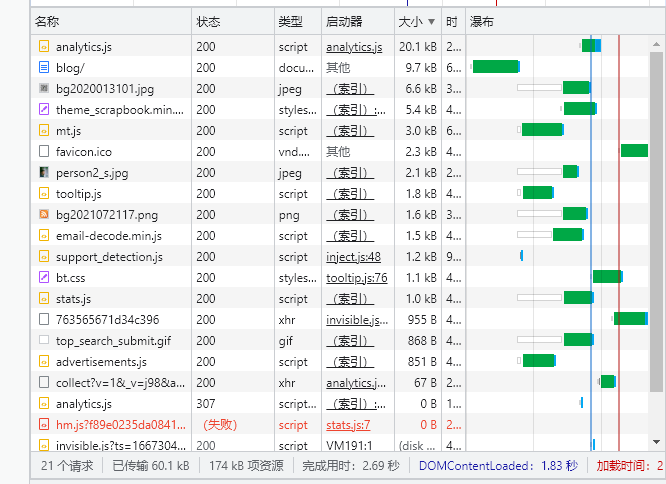The width and height of the screenshot is (666, 484).
Task: Click the 瀑布 waterfall column header
Action: click(x=482, y=21)
